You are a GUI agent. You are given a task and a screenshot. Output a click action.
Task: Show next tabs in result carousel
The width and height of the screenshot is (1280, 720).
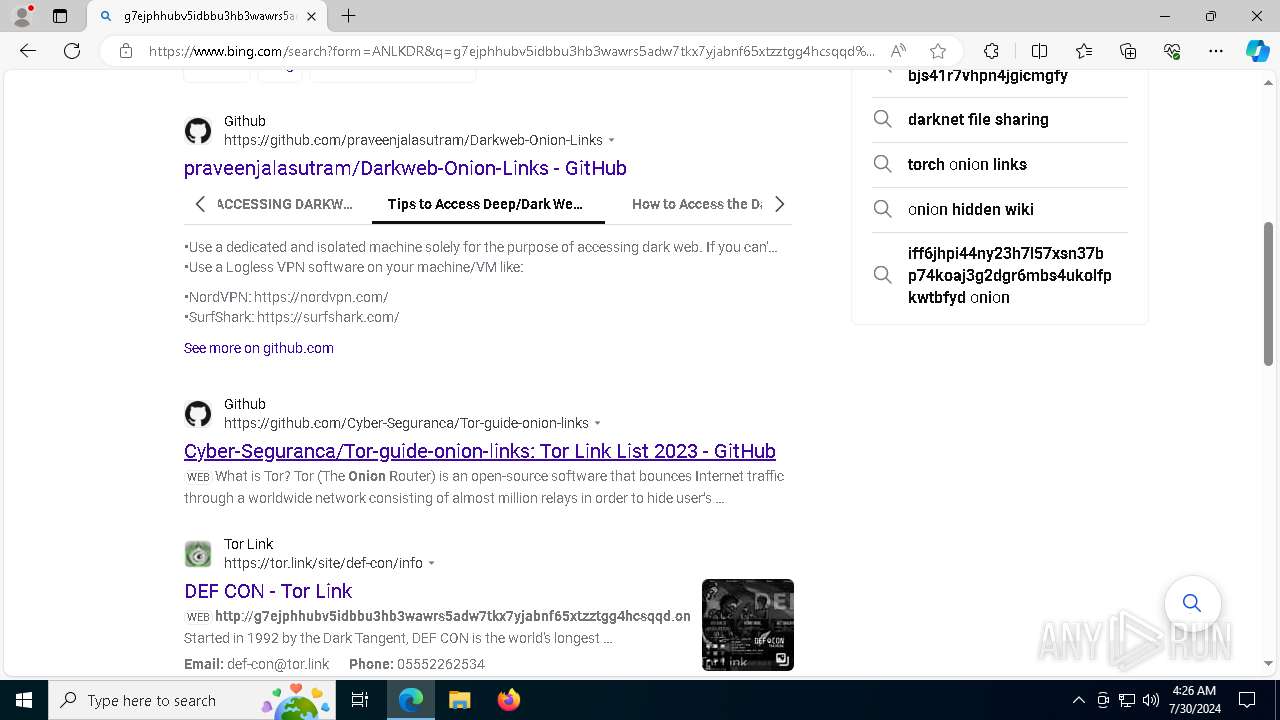[x=779, y=204]
